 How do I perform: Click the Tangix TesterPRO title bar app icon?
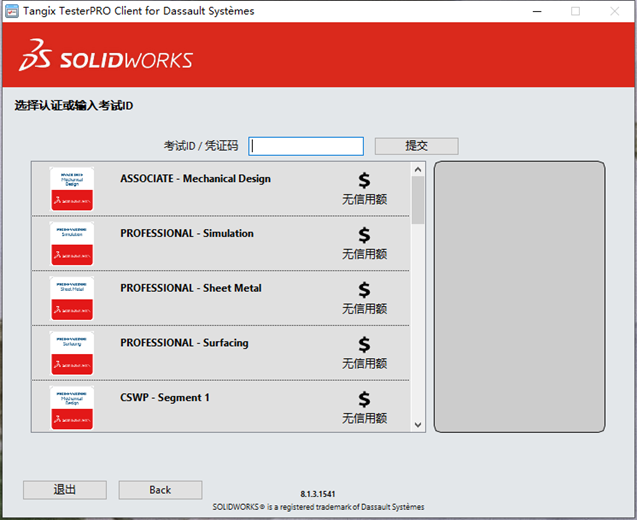point(12,11)
